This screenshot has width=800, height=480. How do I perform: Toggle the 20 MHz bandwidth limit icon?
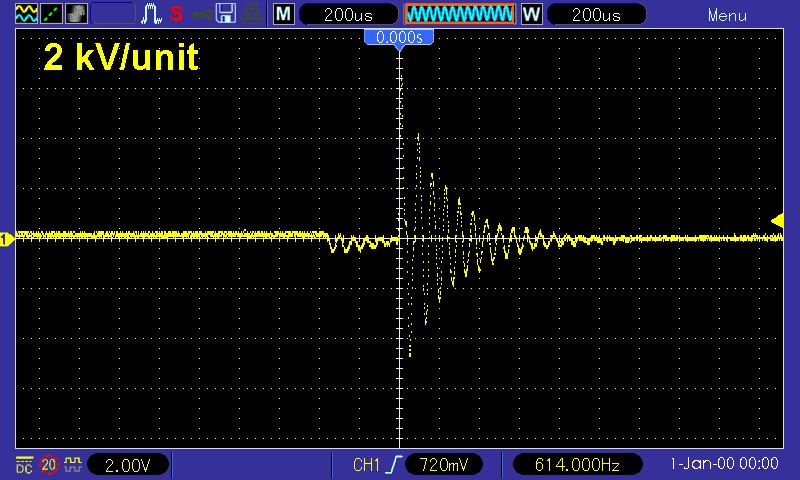tap(48, 464)
